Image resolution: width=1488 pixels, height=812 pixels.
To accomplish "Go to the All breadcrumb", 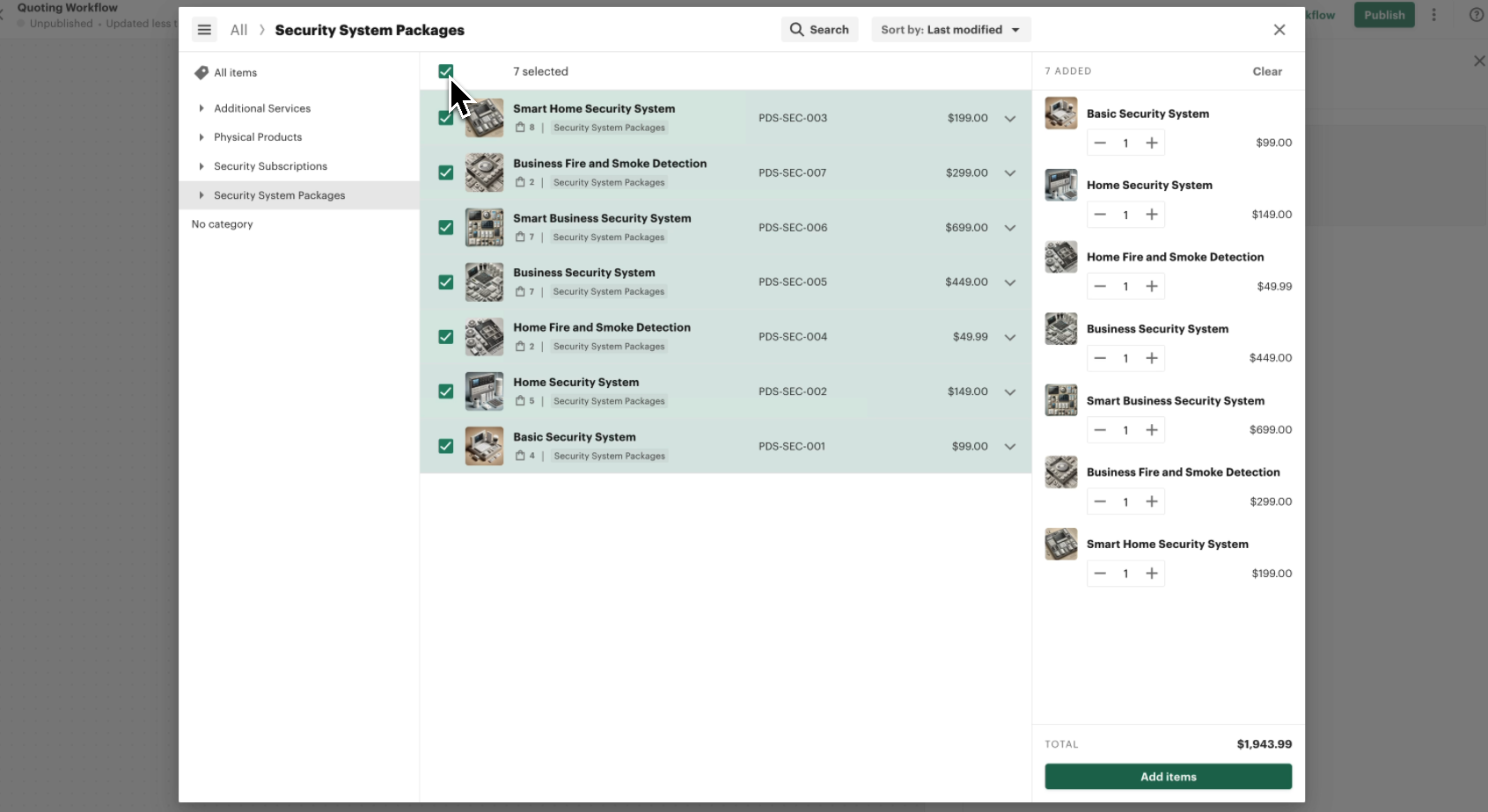I will click(x=238, y=30).
